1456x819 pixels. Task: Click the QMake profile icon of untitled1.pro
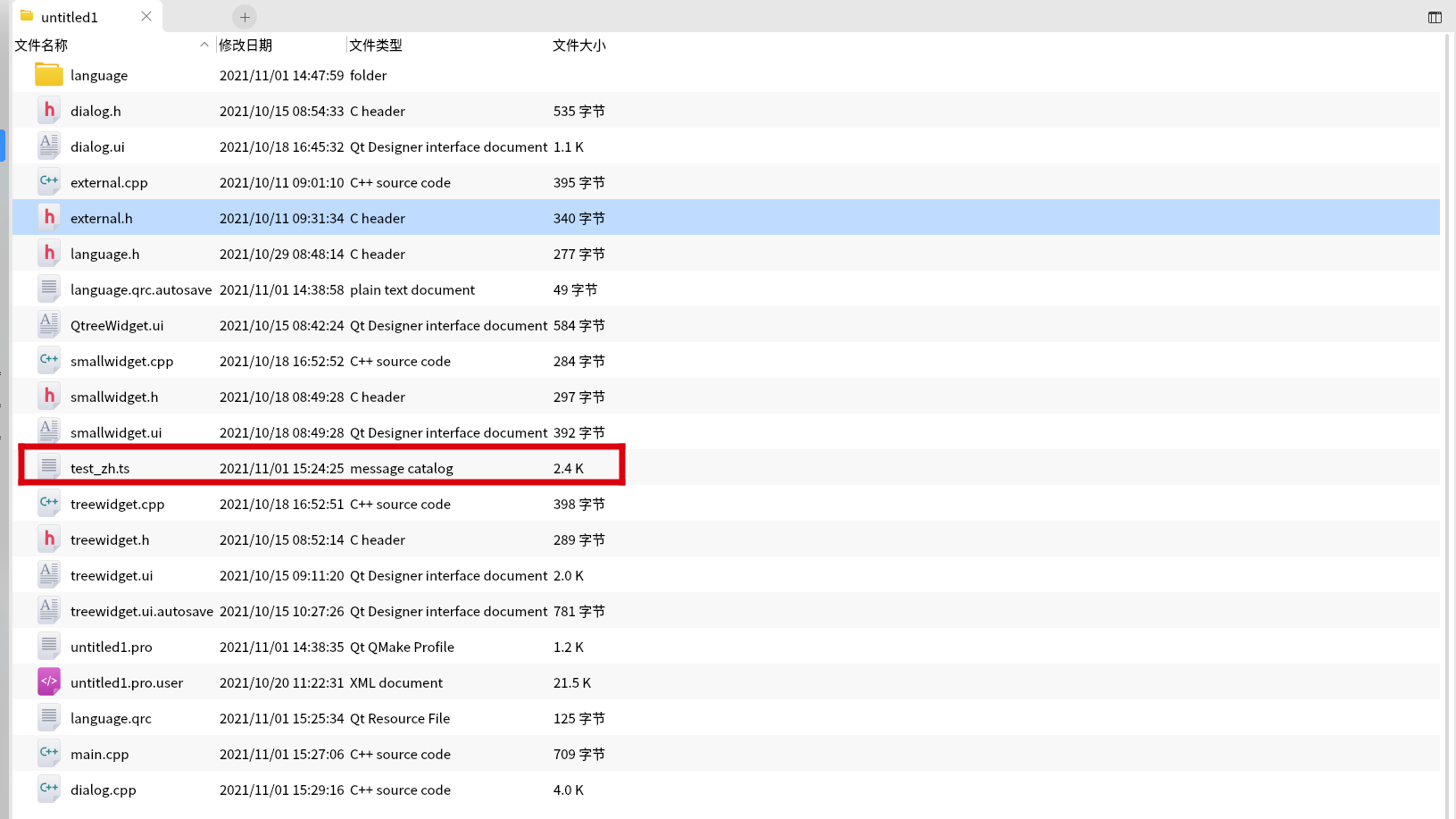(48, 646)
